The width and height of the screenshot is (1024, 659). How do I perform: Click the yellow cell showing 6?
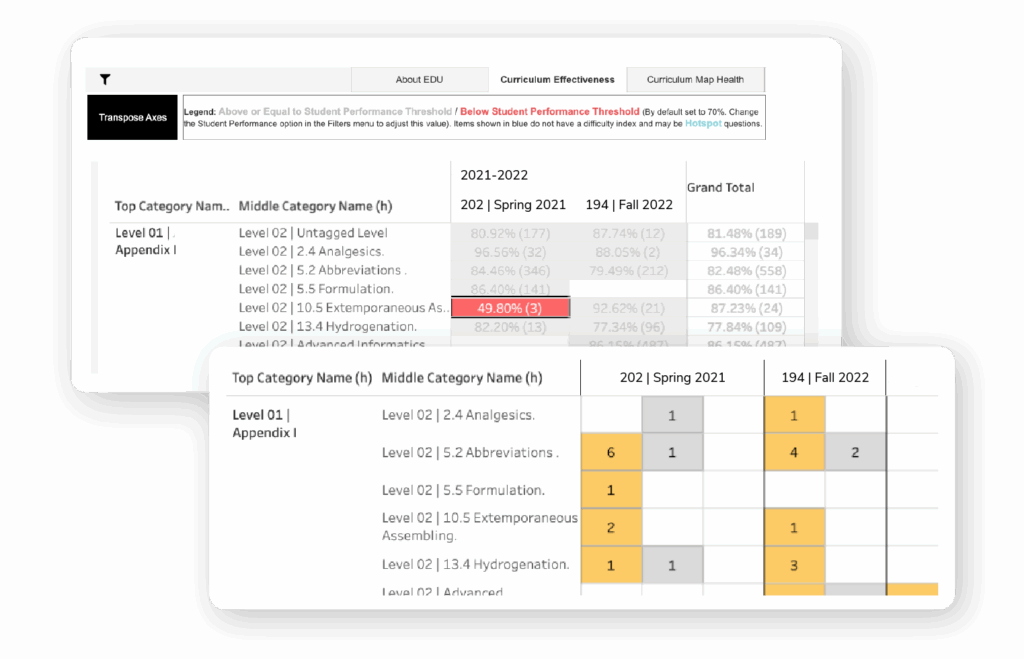[611, 452]
